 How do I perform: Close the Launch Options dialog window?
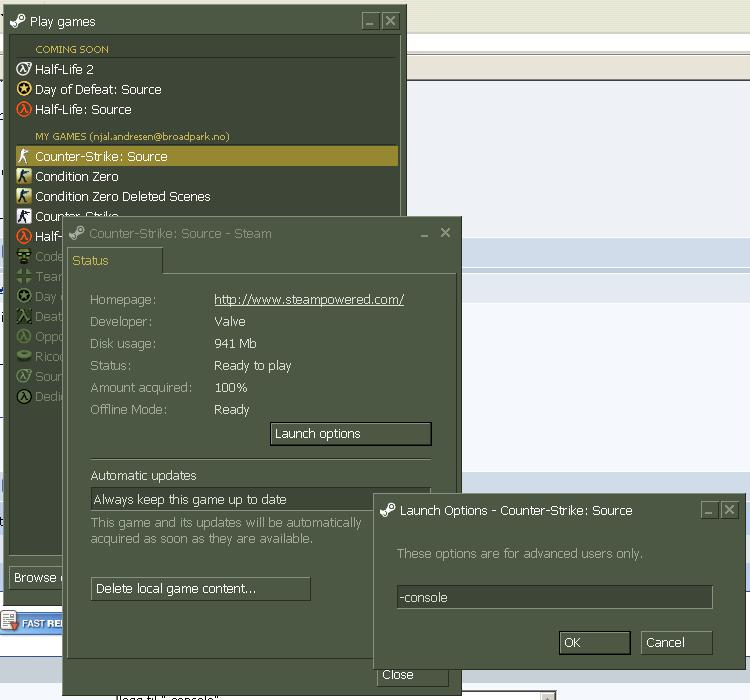click(x=729, y=510)
